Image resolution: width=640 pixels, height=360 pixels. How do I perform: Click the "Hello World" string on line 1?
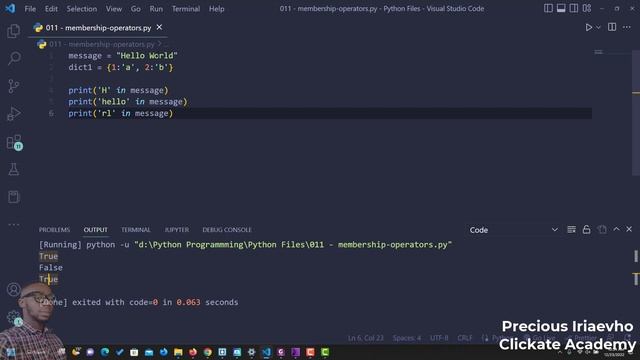[147, 56]
